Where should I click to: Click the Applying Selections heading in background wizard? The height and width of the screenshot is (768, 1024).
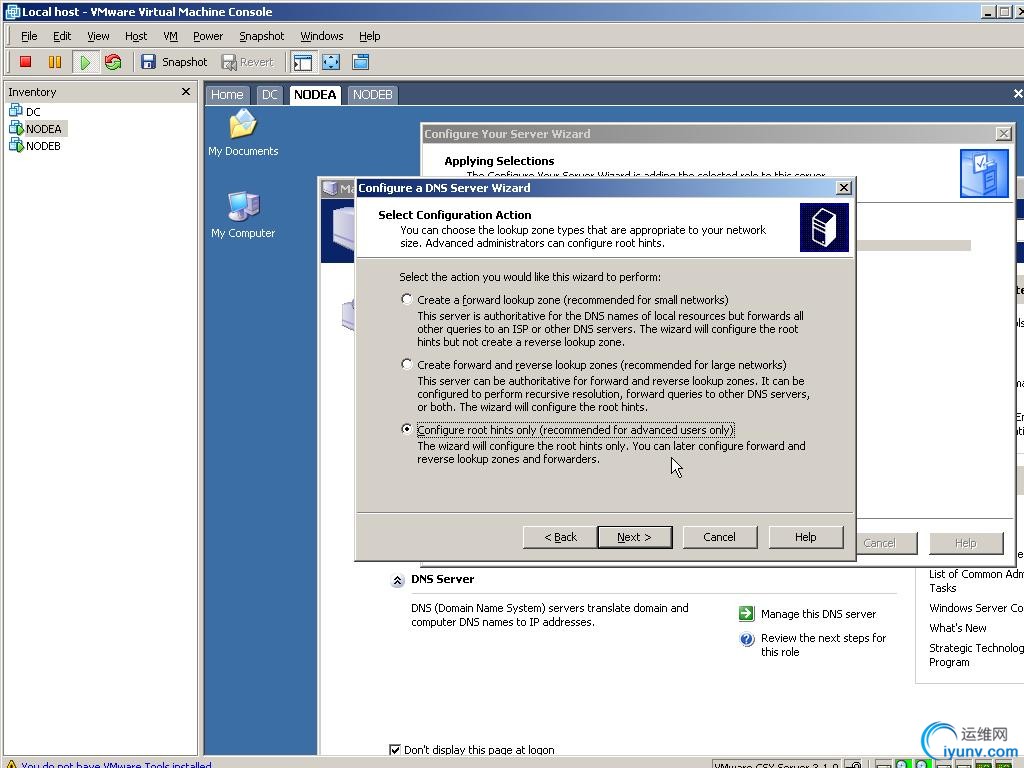tap(499, 161)
